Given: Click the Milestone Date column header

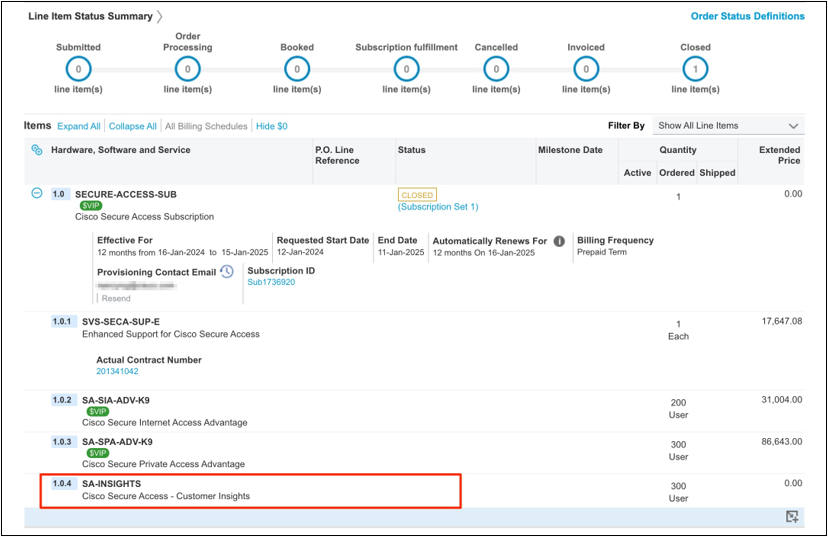Looking at the screenshot, I should tap(570, 150).
